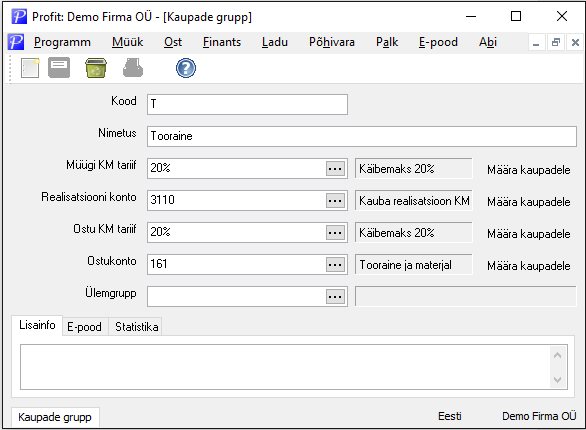This screenshot has height=430, width=586.
Task: Open Realisatsiooni konto lookup button
Action: 335,201
